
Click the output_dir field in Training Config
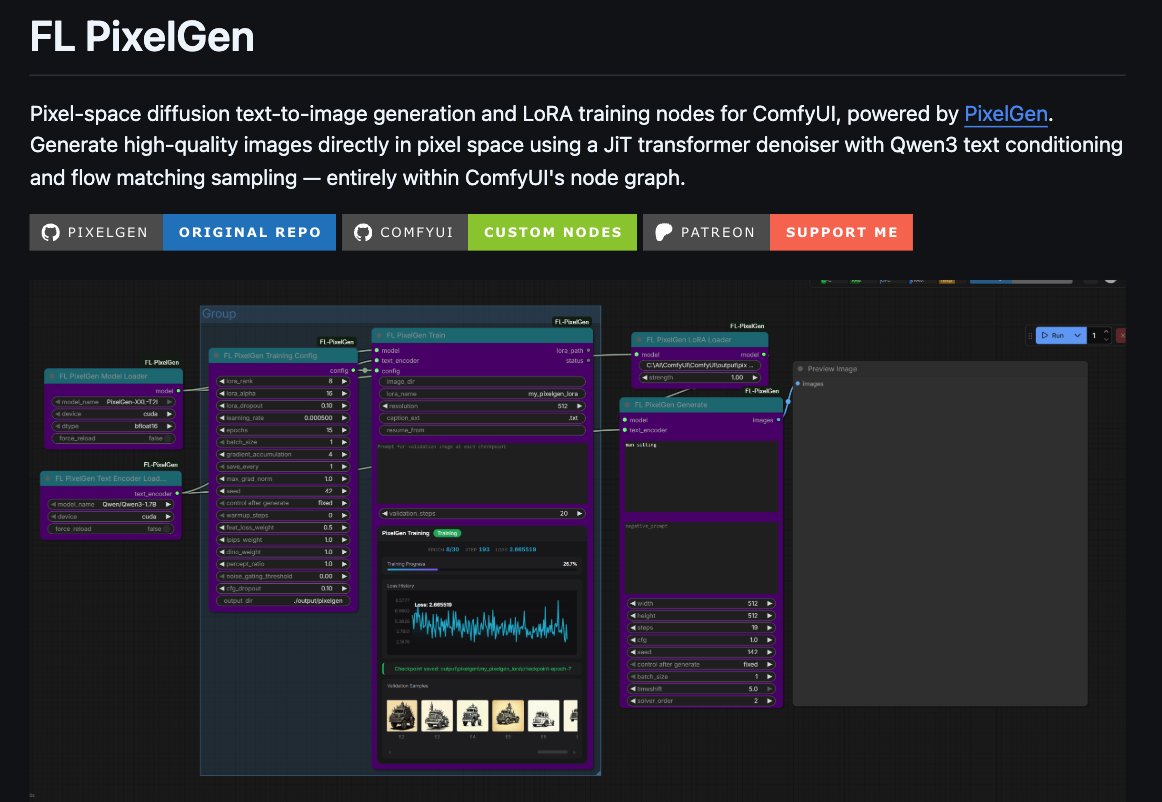click(x=283, y=600)
